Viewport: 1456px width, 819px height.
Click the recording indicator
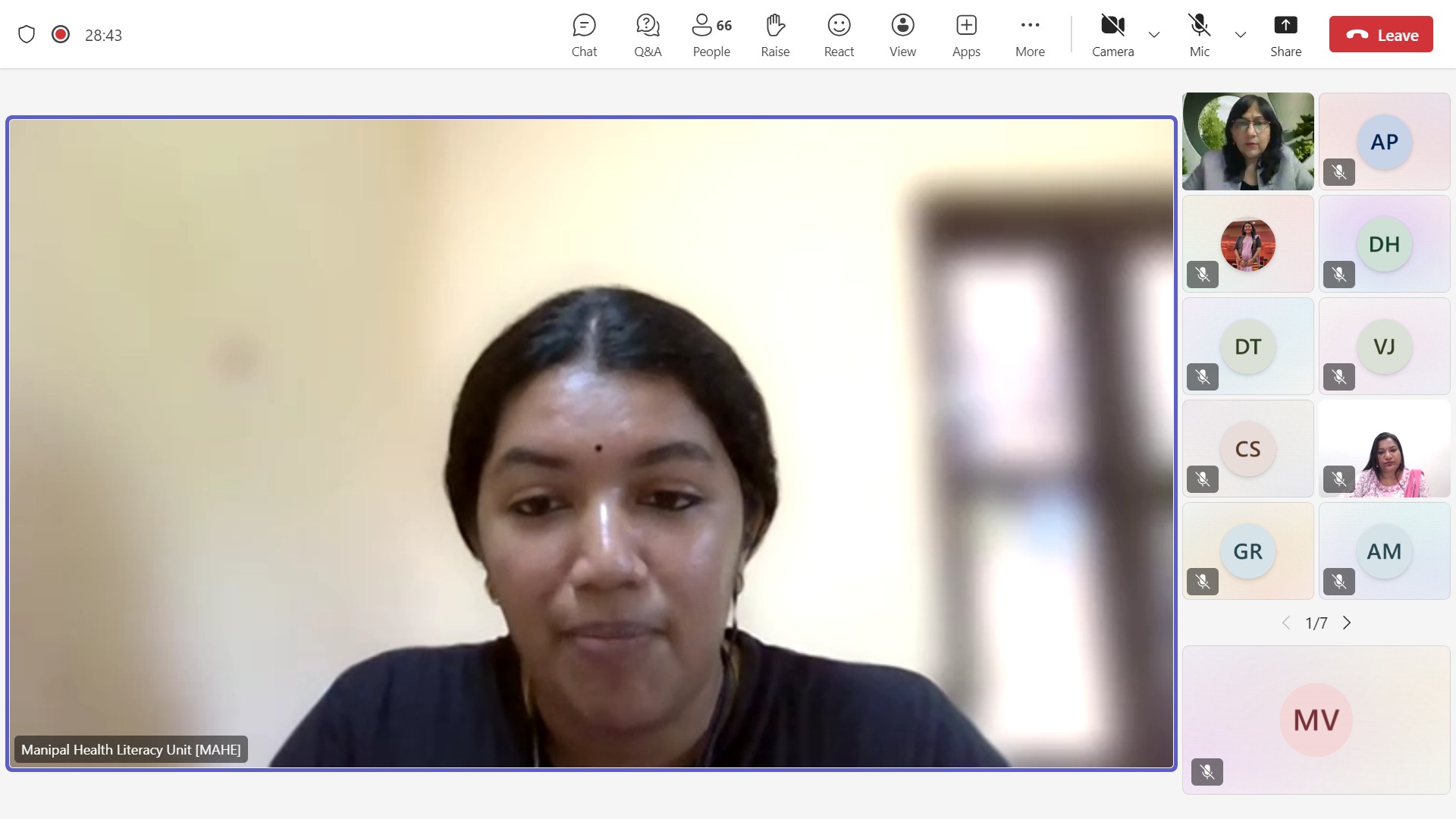coord(61,34)
